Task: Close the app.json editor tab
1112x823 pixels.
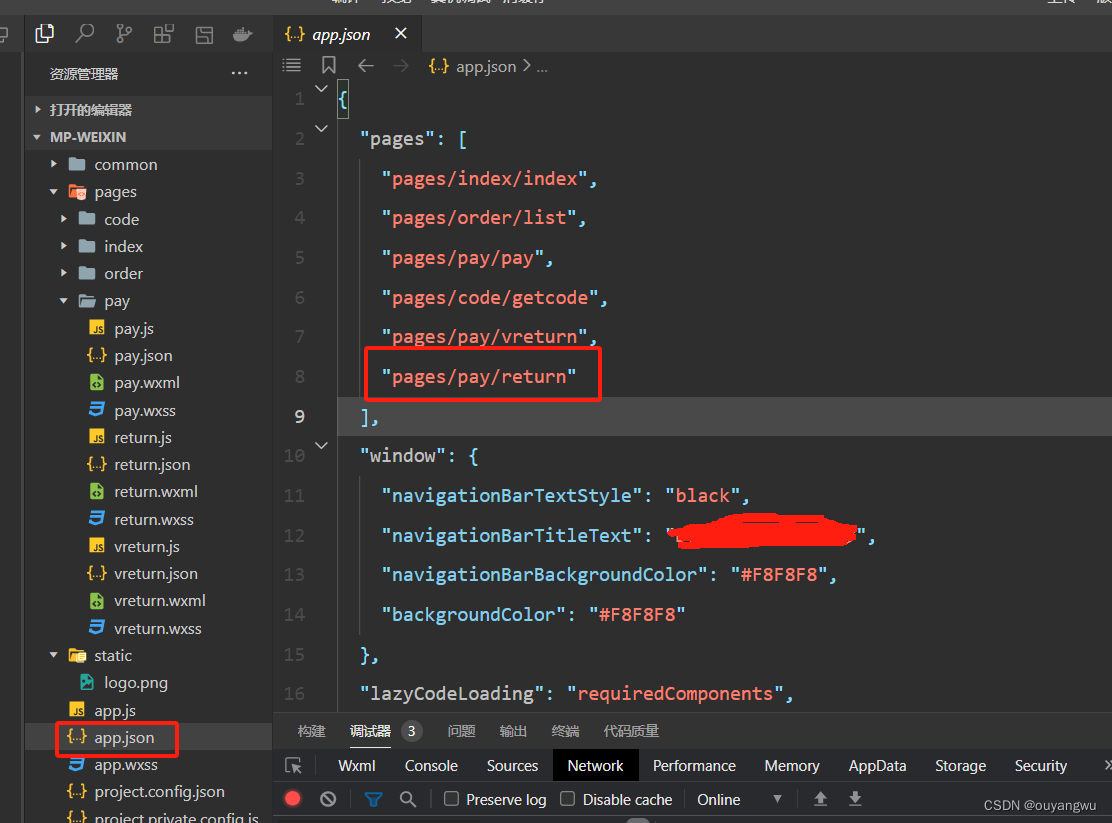Action: tap(401, 34)
